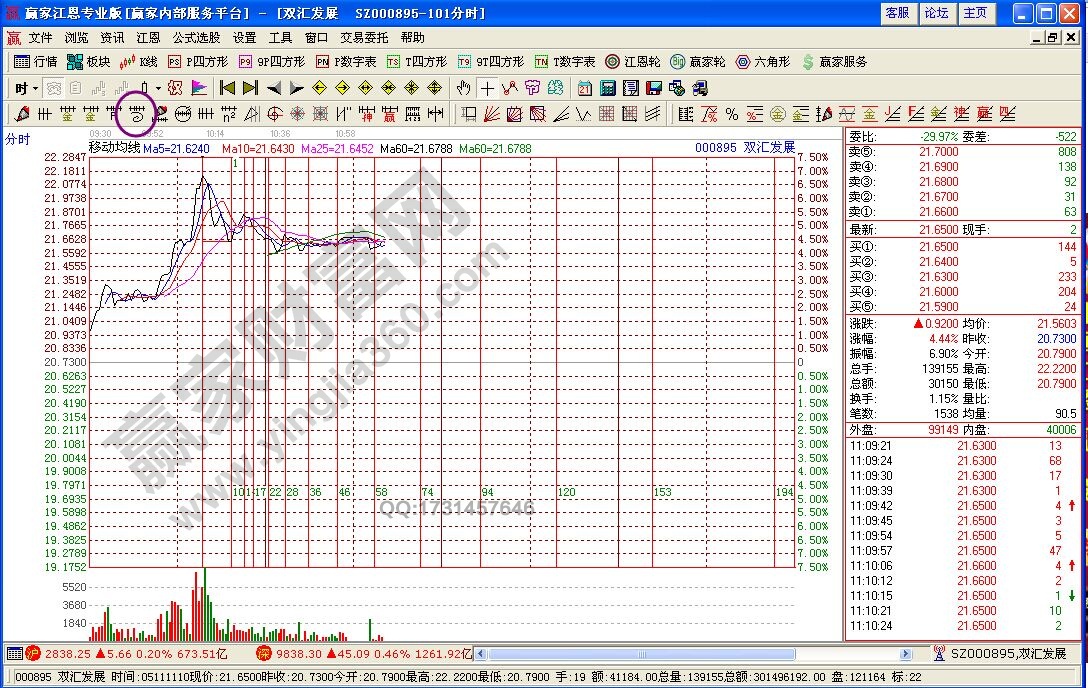Screen dimensions: 1088x688
Task: Open dropdown arrow beside candle-type icon
Action: tap(159, 88)
